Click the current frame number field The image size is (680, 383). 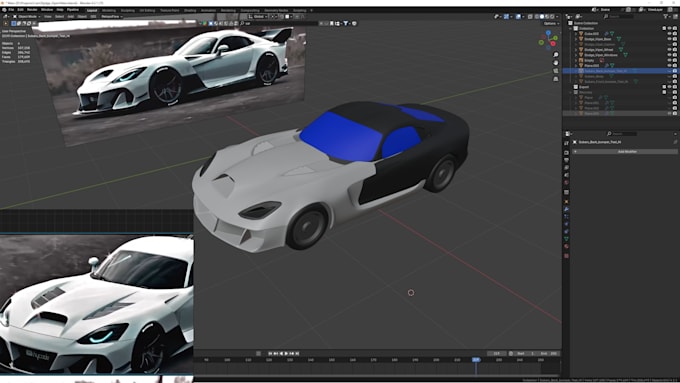(x=497, y=354)
